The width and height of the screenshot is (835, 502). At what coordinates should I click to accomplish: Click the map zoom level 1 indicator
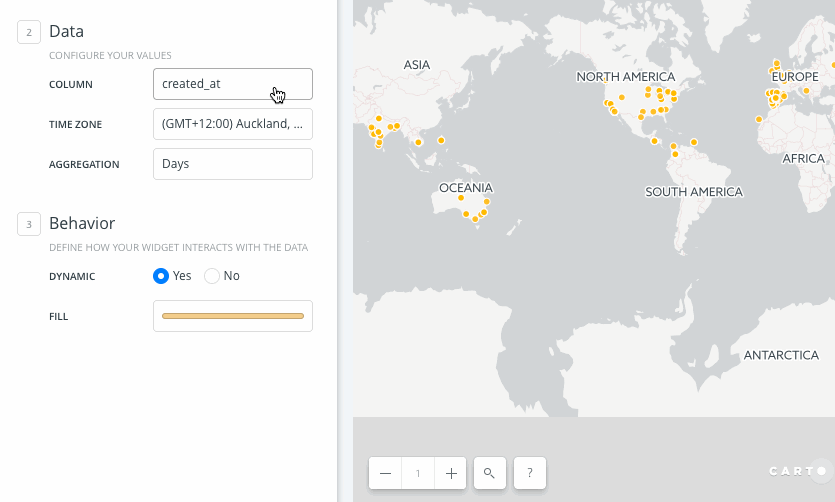pyautogui.click(x=418, y=473)
